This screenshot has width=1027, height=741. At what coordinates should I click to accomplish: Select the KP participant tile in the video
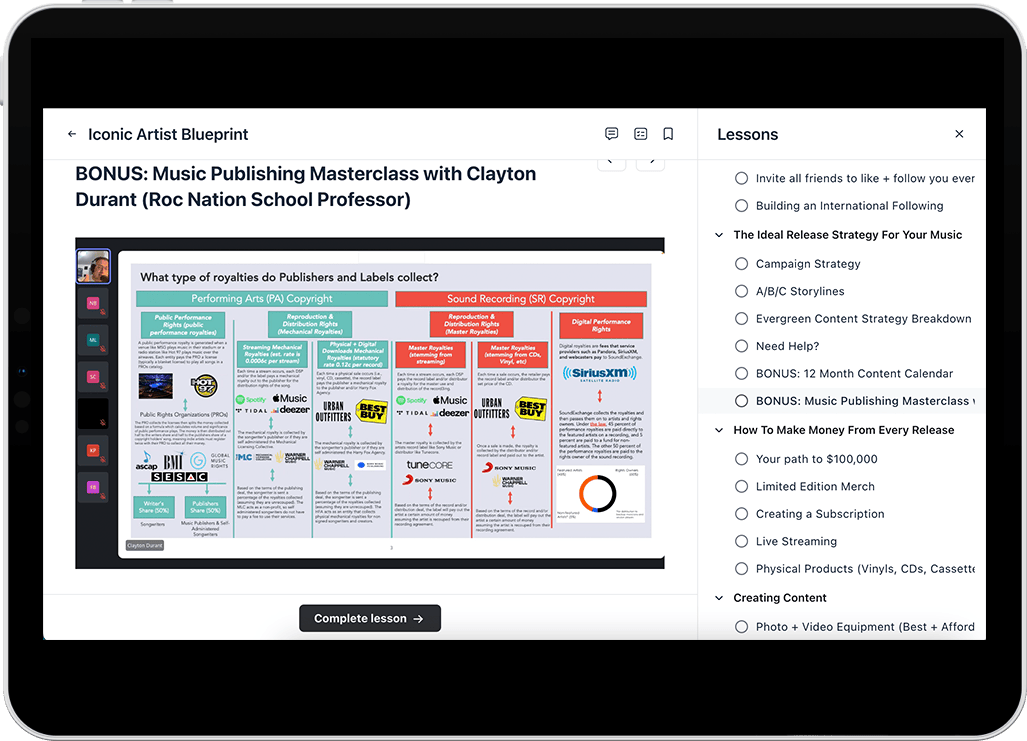93,451
